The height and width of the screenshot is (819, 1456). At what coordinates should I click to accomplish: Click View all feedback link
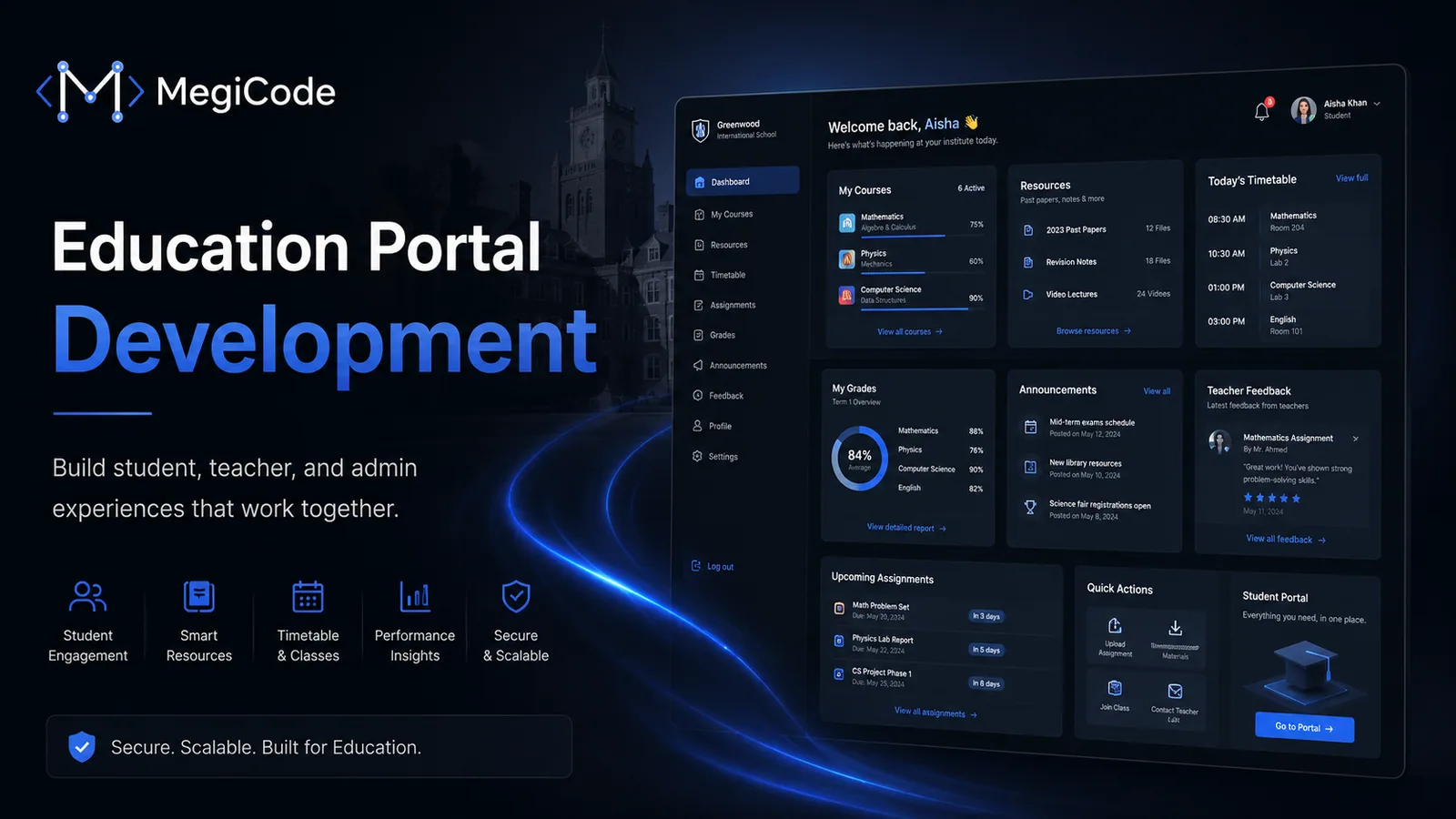pyautogui.click(x=1285, y=540)
